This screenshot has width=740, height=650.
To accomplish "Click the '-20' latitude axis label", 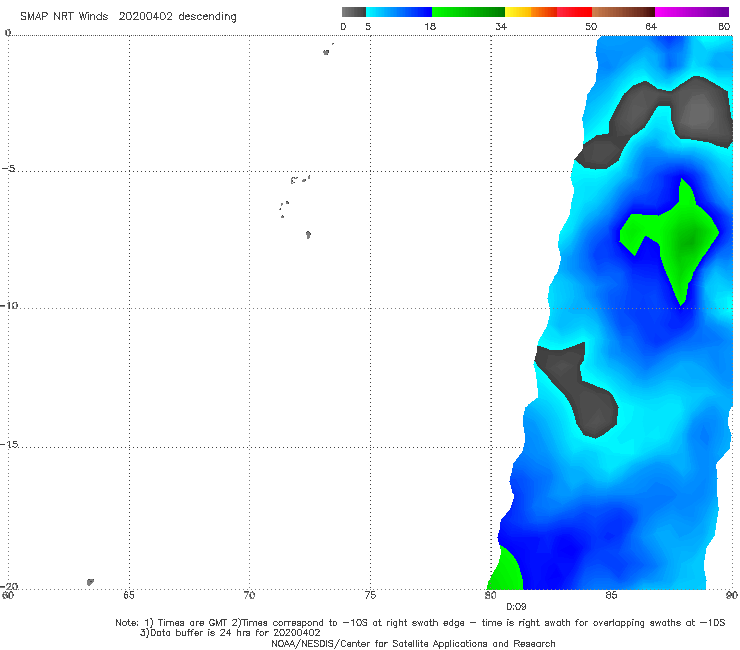I will (x=9, y=586).
